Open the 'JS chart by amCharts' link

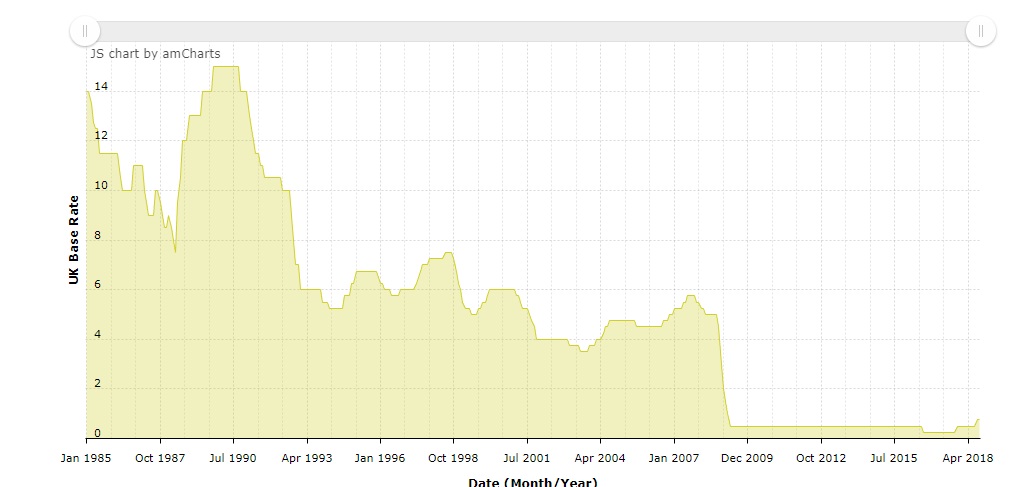pyautogui.click(x=154, y=54)
